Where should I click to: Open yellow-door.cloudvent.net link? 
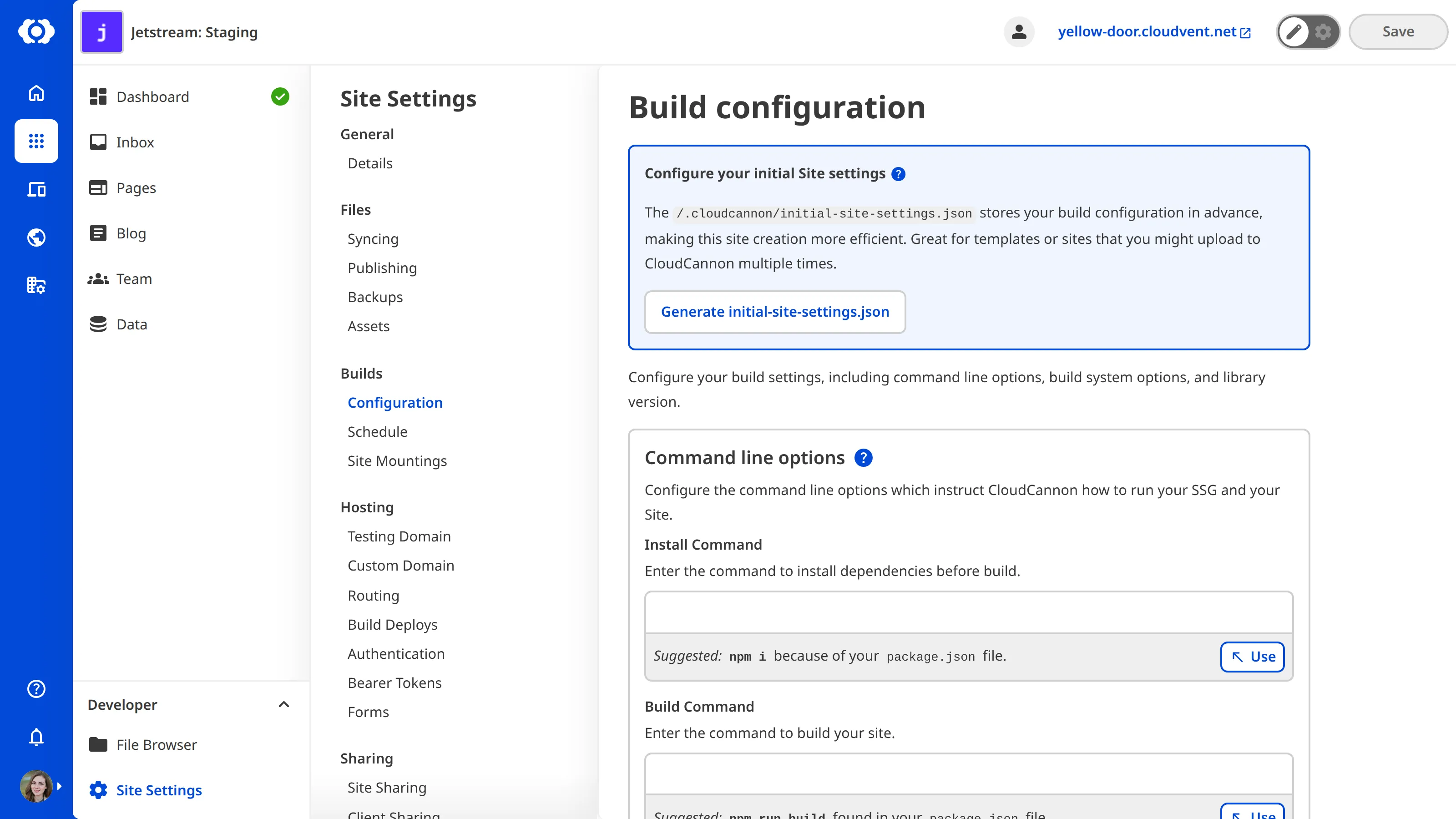(x=1154, y=32)
